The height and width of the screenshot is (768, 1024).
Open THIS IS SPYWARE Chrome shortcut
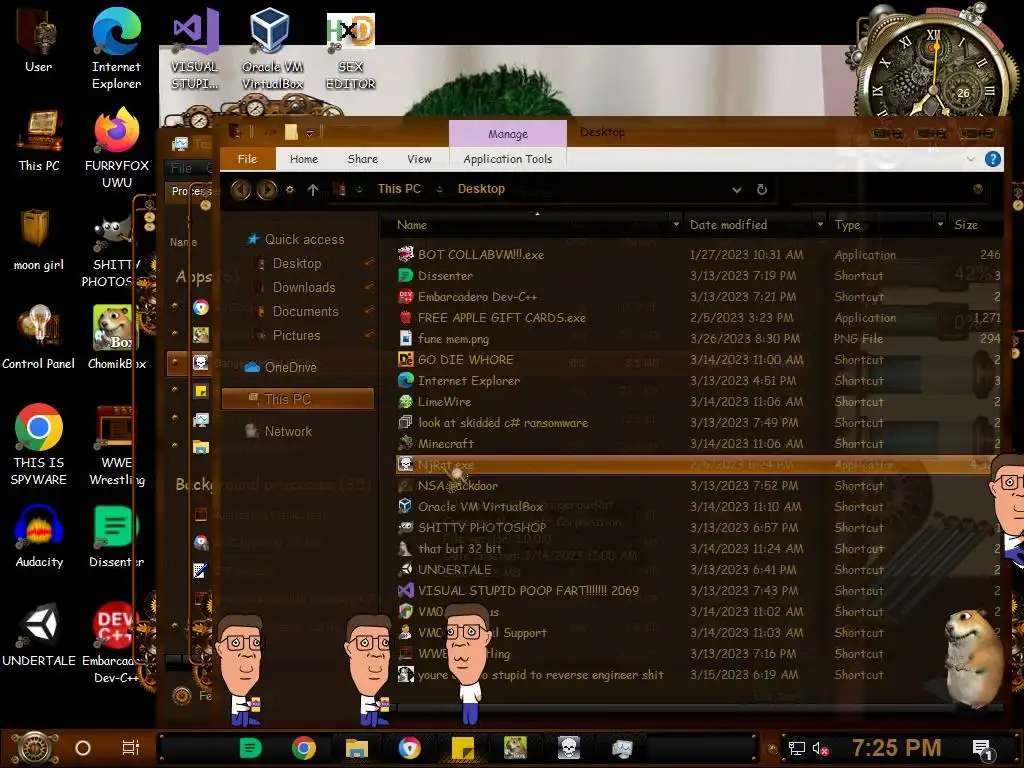pyautogui.click(x=39, y=444)
